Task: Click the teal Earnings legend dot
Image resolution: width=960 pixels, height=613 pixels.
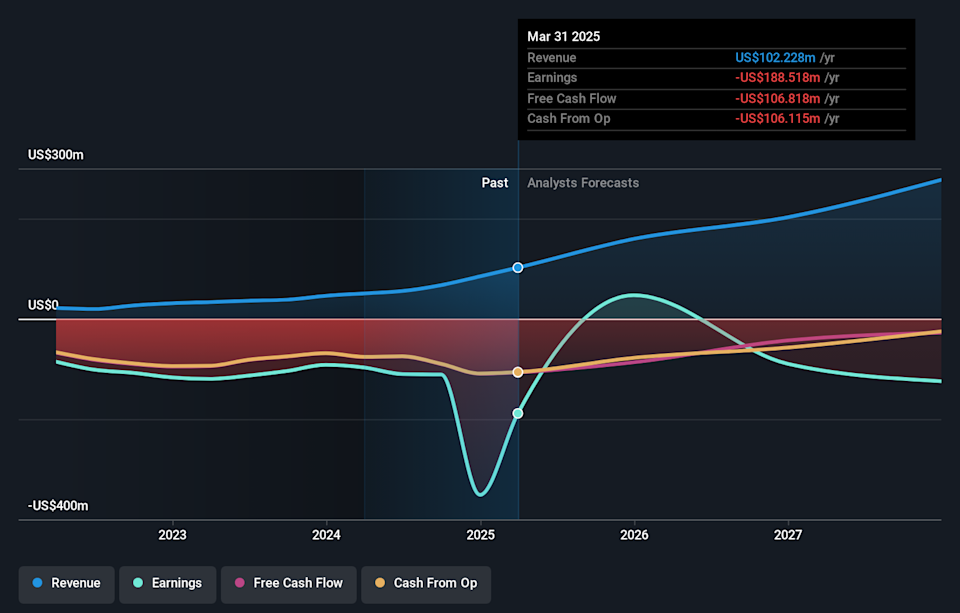Action: [x=138, y=583]
